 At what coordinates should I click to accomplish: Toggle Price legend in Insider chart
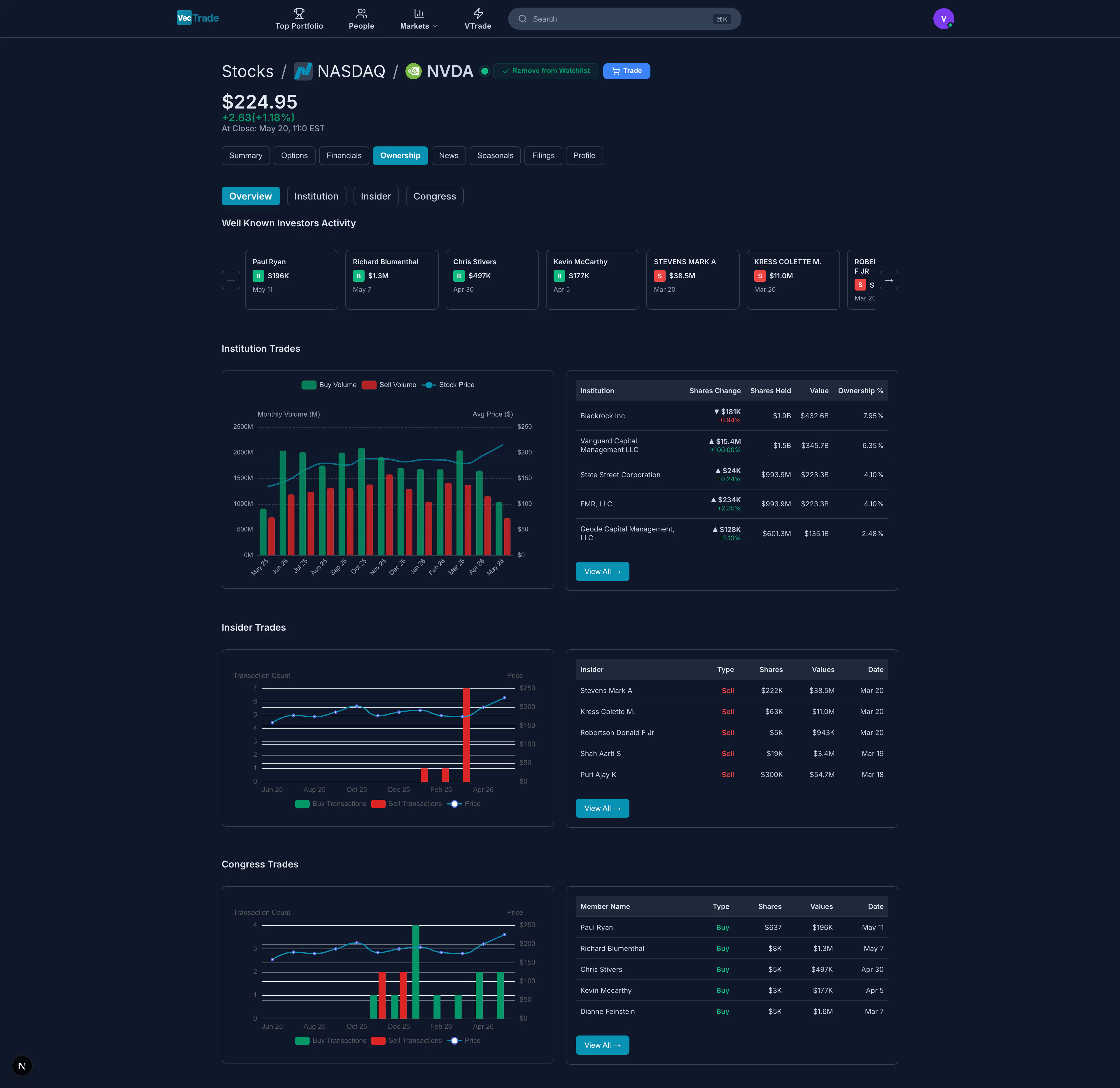[x=464, y=803]
